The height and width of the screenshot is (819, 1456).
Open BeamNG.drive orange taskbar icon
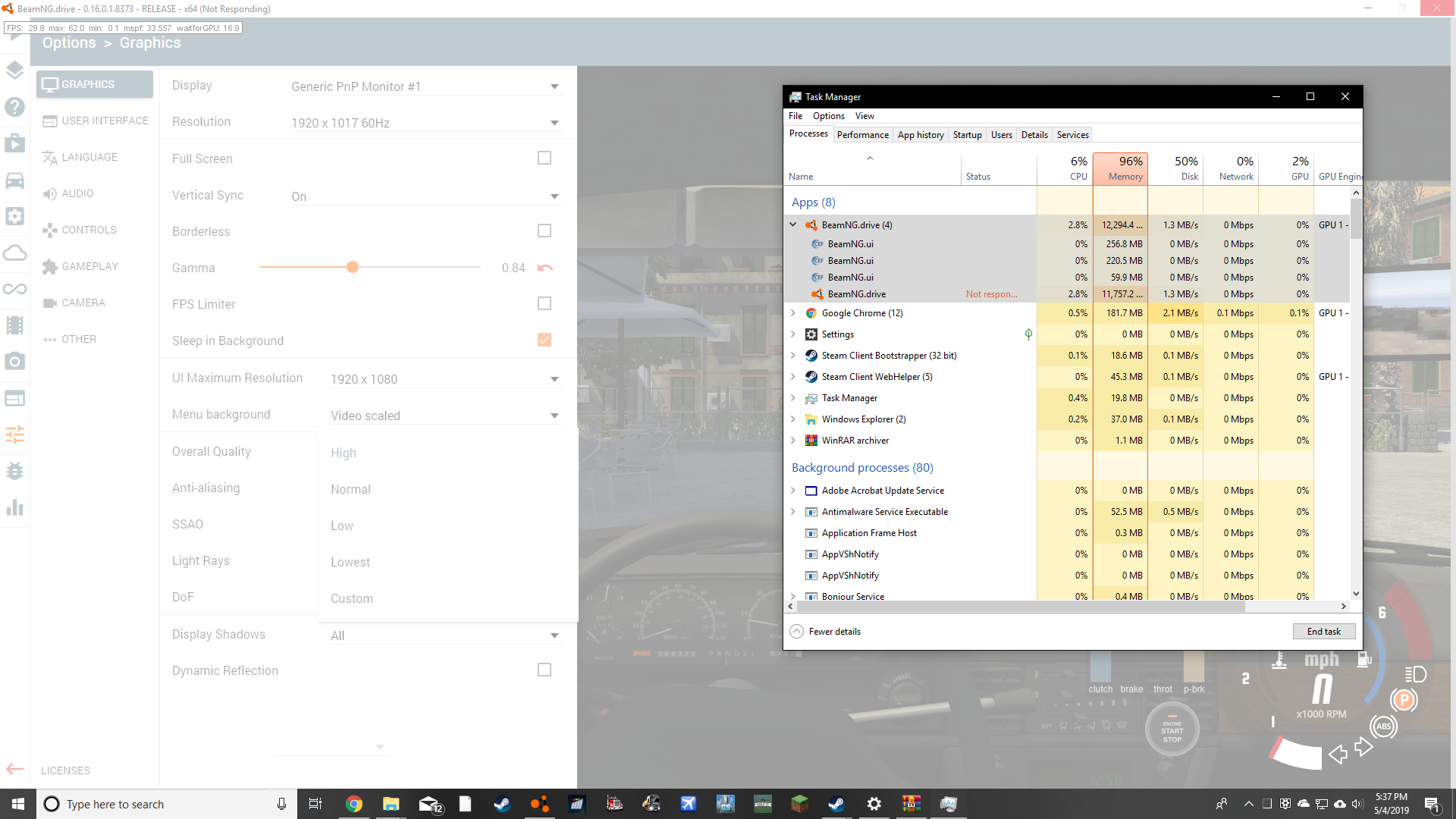point(539,804)
